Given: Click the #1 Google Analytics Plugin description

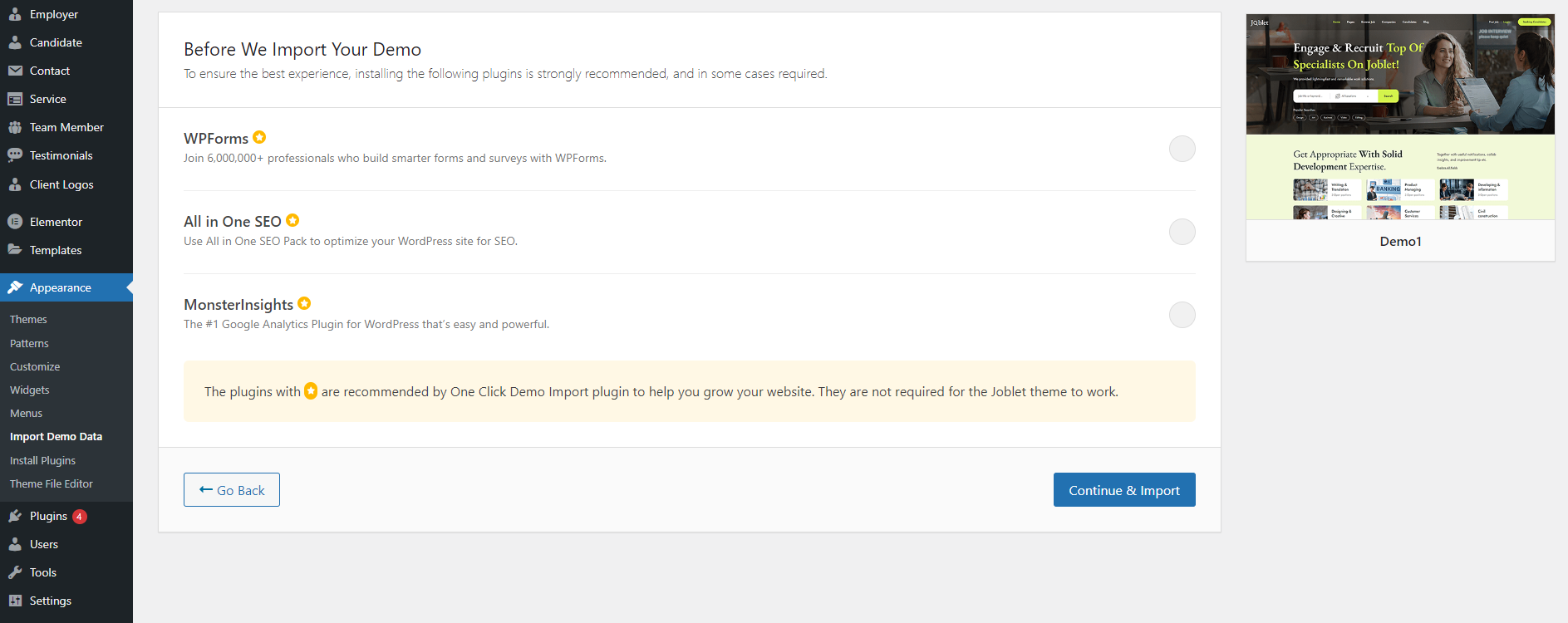Looking at the screenshot, I should tap(366, 324).
